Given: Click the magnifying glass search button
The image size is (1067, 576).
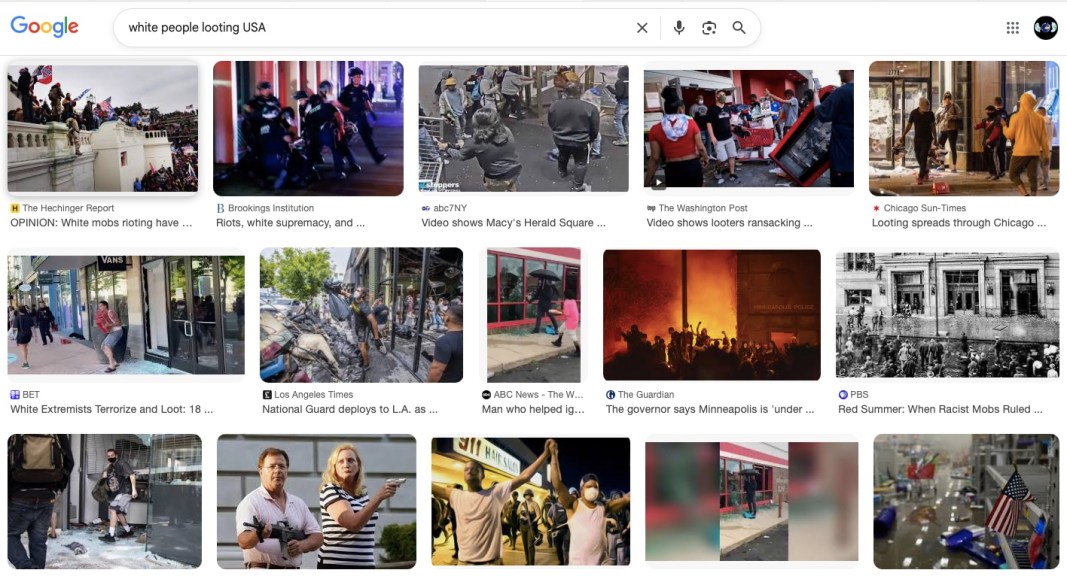Looking at the screenshot, I should coord(739,28).
